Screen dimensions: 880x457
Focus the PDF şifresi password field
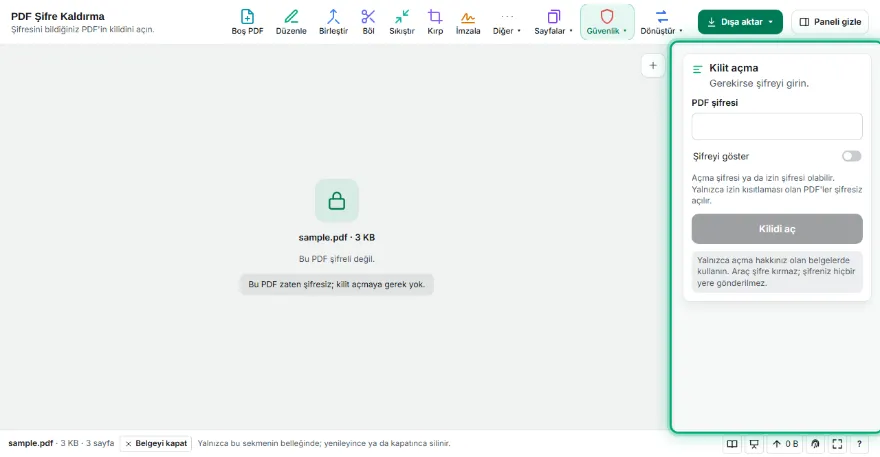777,126
